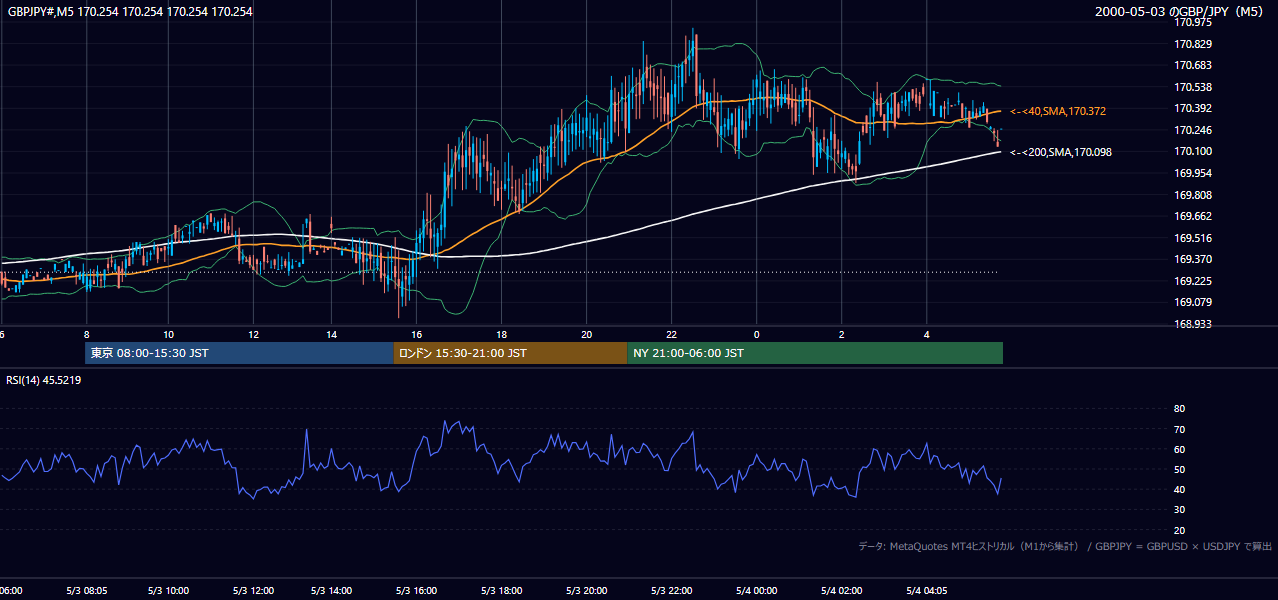Select the NY 21:00-06:00 JST session bar
Viewport: 1278px width, 600px height.
[x=815, y=353]
